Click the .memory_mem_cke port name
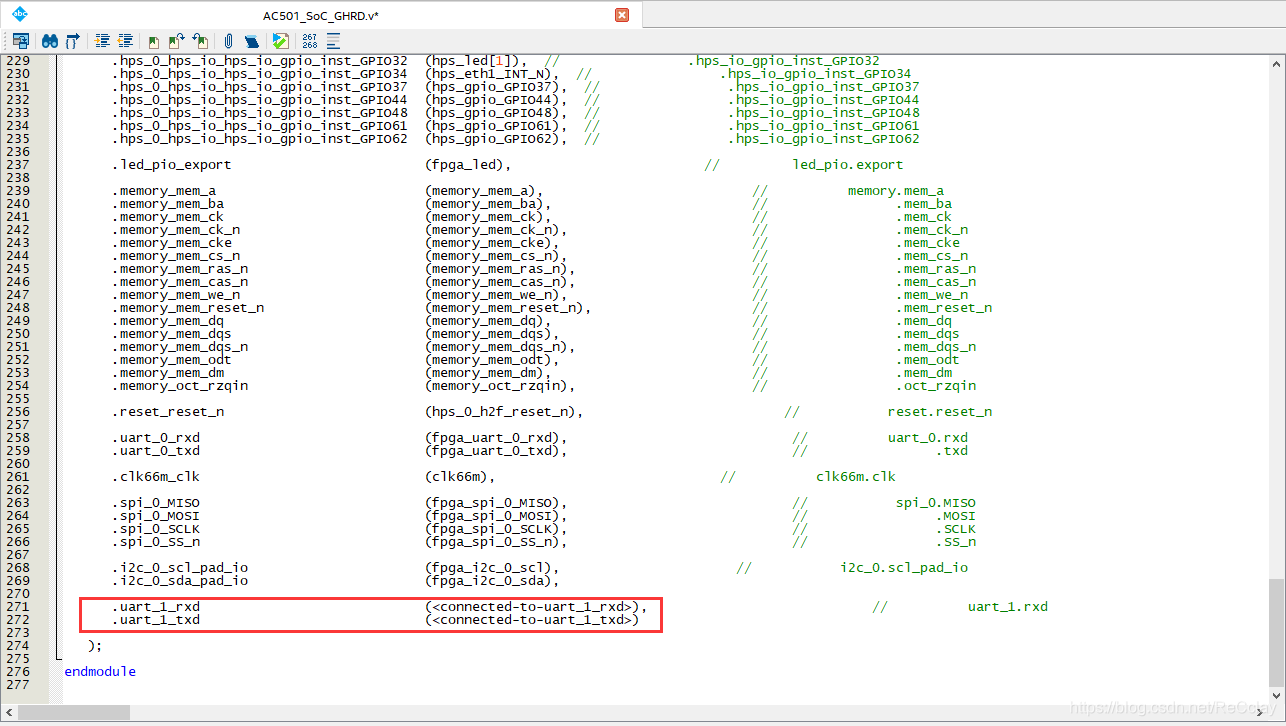This screenshot has height=726, width=1286. [172, 242]
